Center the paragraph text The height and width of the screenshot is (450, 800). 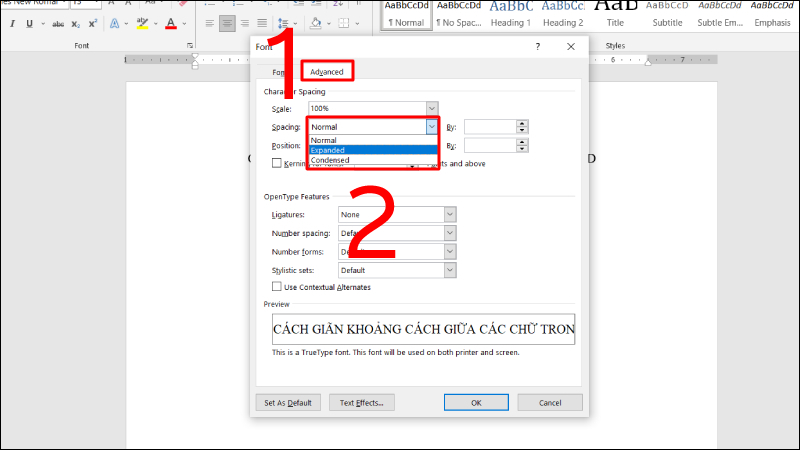(x=227, y=23)
